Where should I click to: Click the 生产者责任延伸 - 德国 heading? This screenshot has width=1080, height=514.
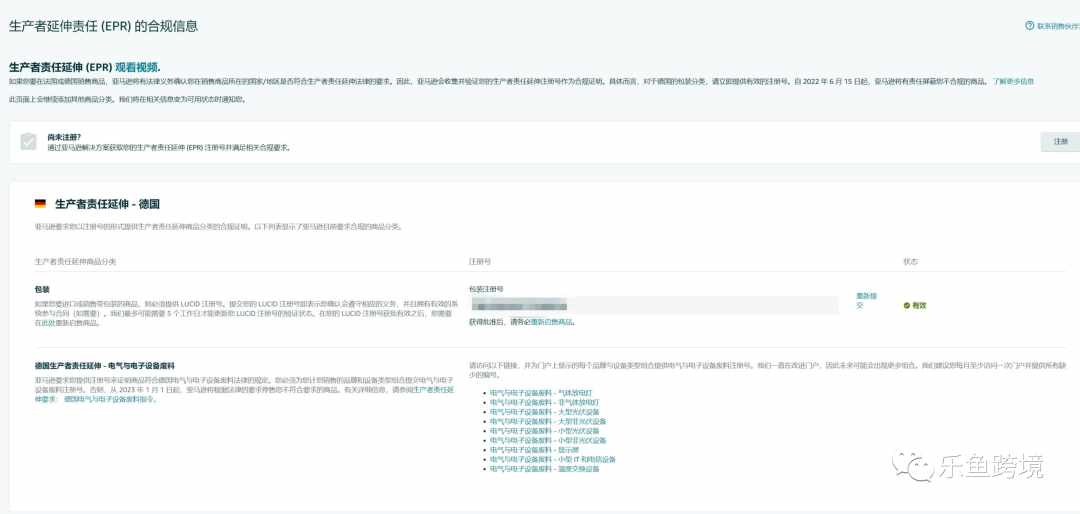click(107, 204)
